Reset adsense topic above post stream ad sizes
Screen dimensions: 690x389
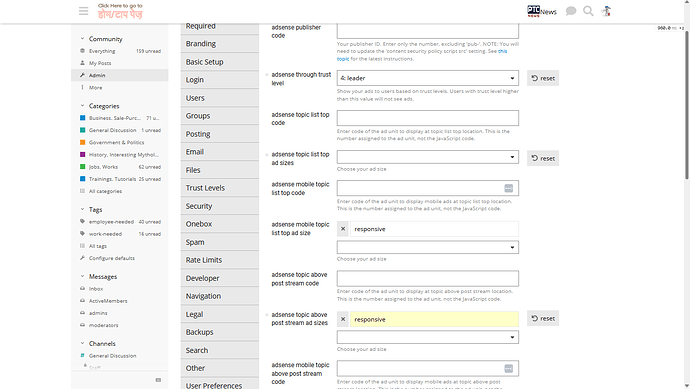coord(543,318)
